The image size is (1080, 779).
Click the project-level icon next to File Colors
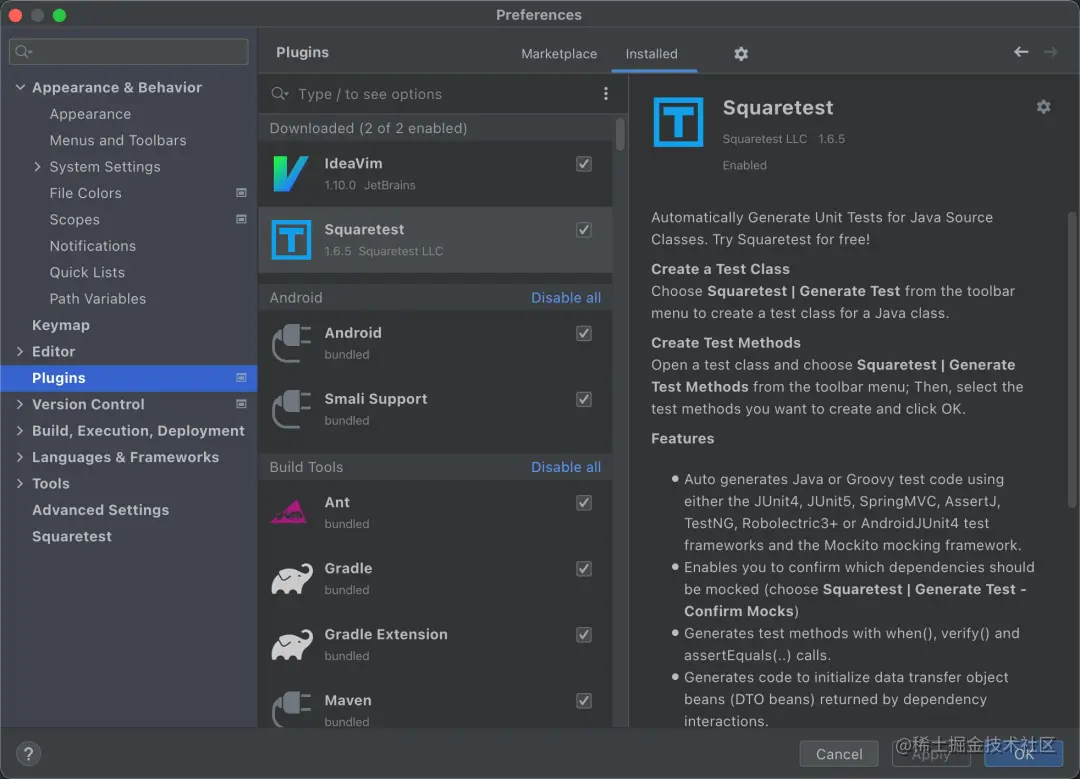click(241, 193)
